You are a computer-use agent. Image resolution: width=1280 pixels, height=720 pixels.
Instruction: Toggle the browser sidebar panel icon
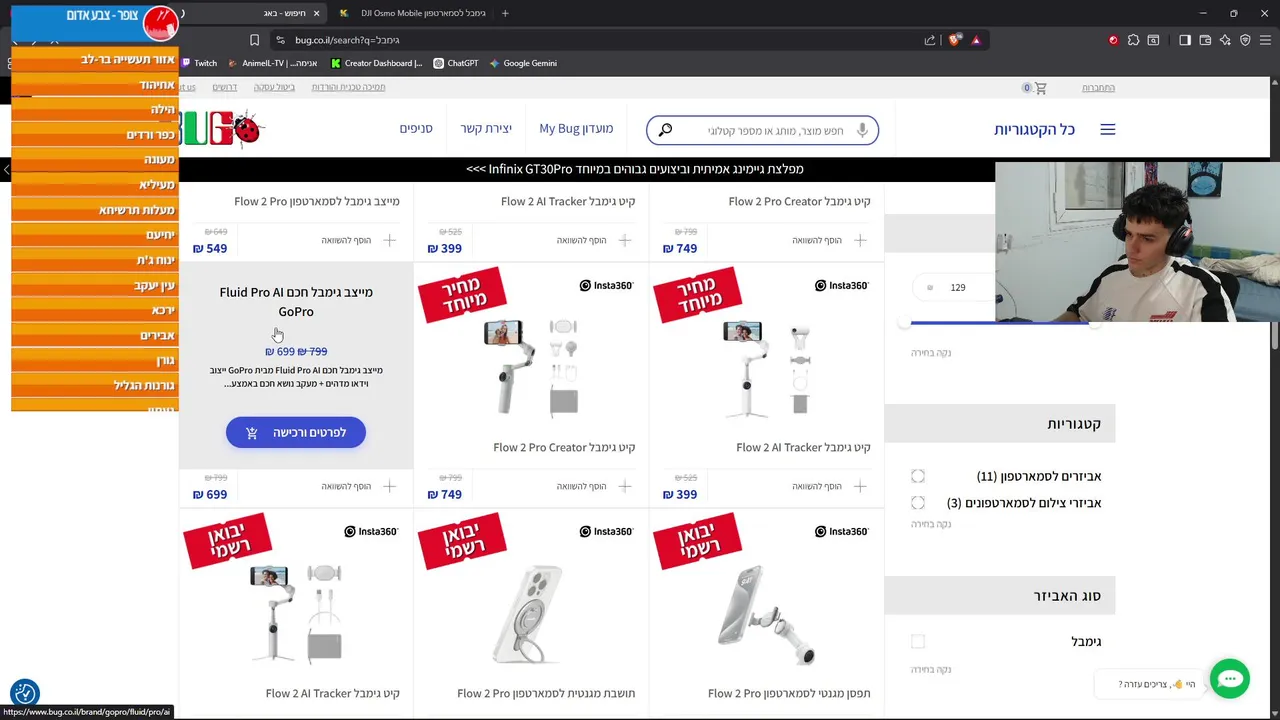1185,40
